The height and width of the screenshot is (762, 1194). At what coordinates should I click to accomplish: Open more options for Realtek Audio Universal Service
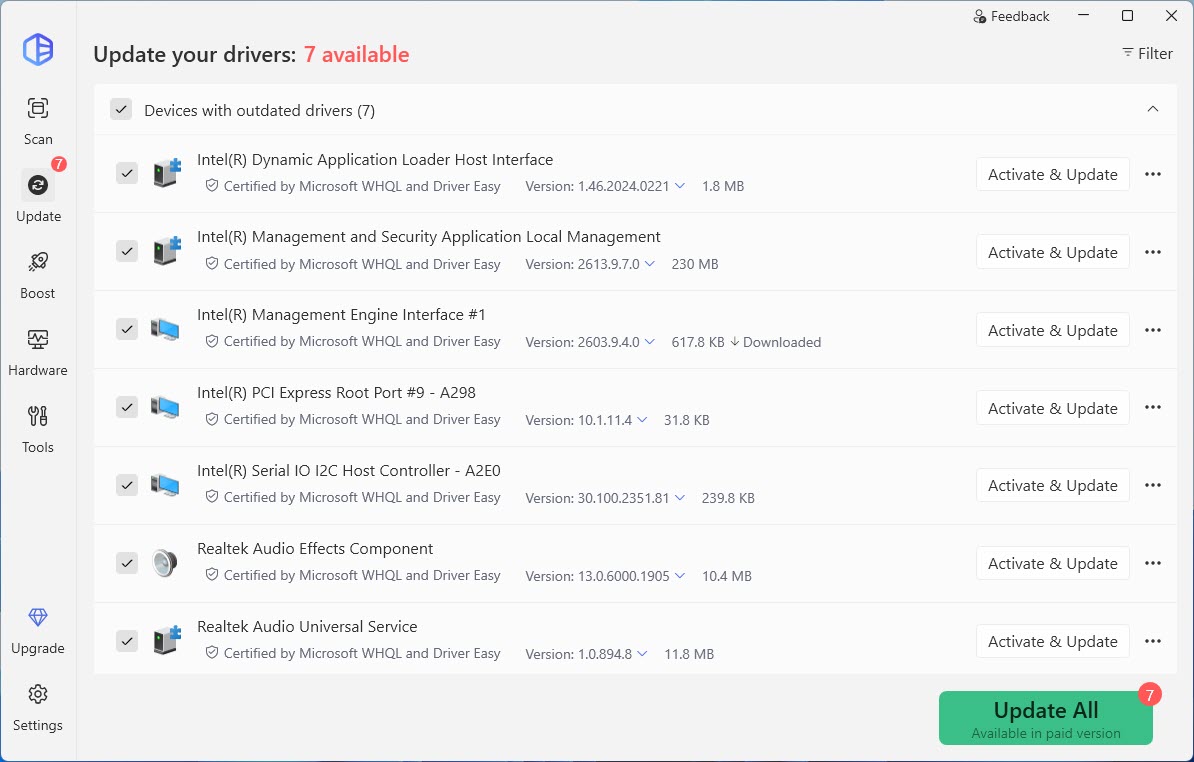point(1153,642)
